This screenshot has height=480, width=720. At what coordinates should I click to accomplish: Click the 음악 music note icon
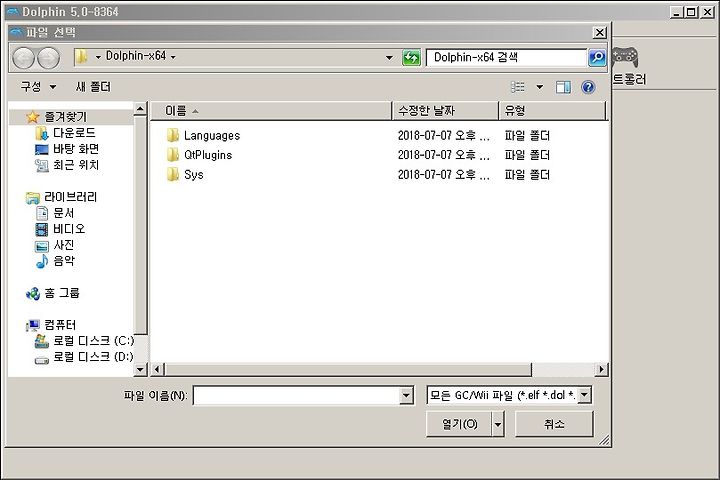tap(41, 261)
